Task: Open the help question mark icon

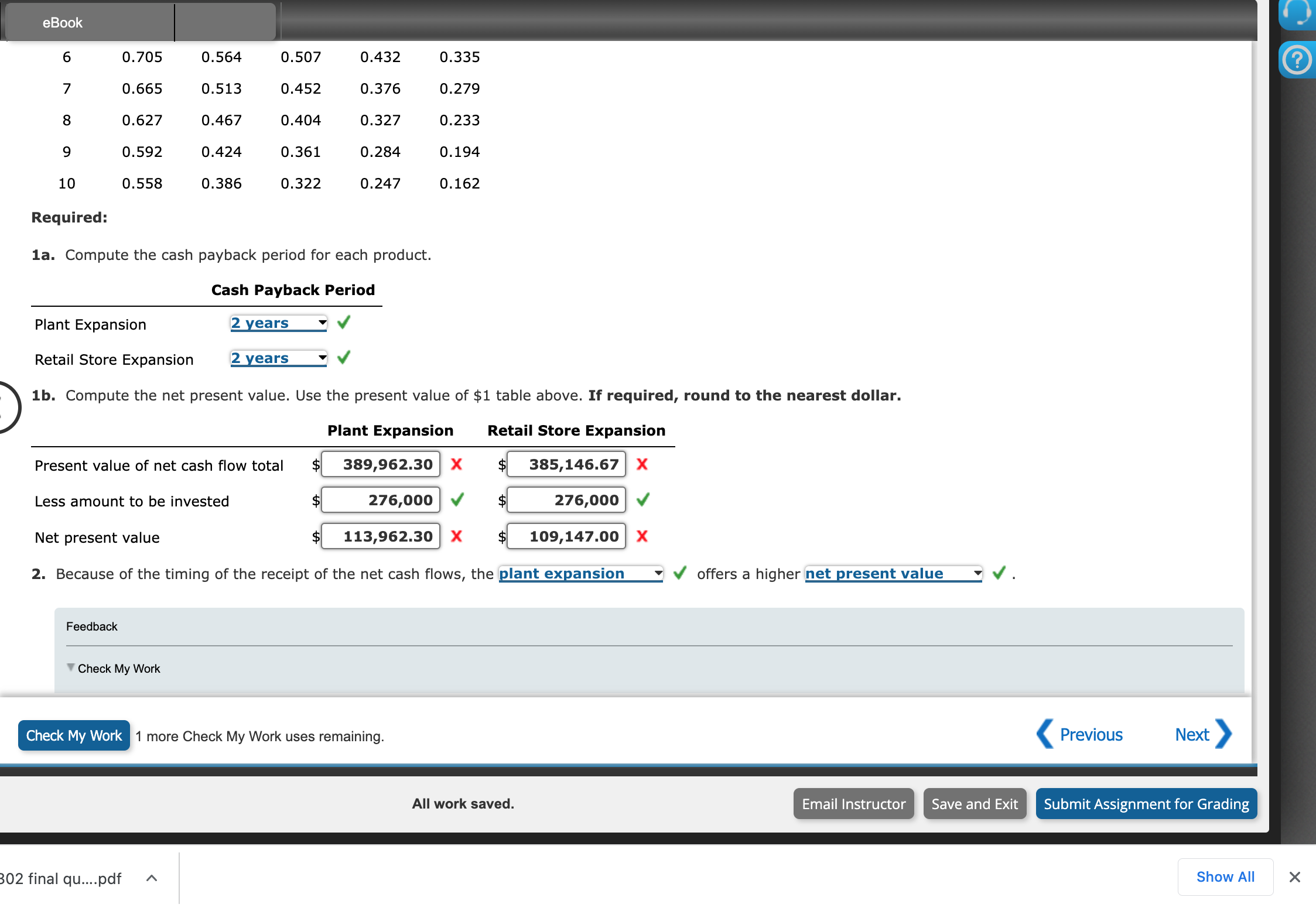Action: 1297,59
